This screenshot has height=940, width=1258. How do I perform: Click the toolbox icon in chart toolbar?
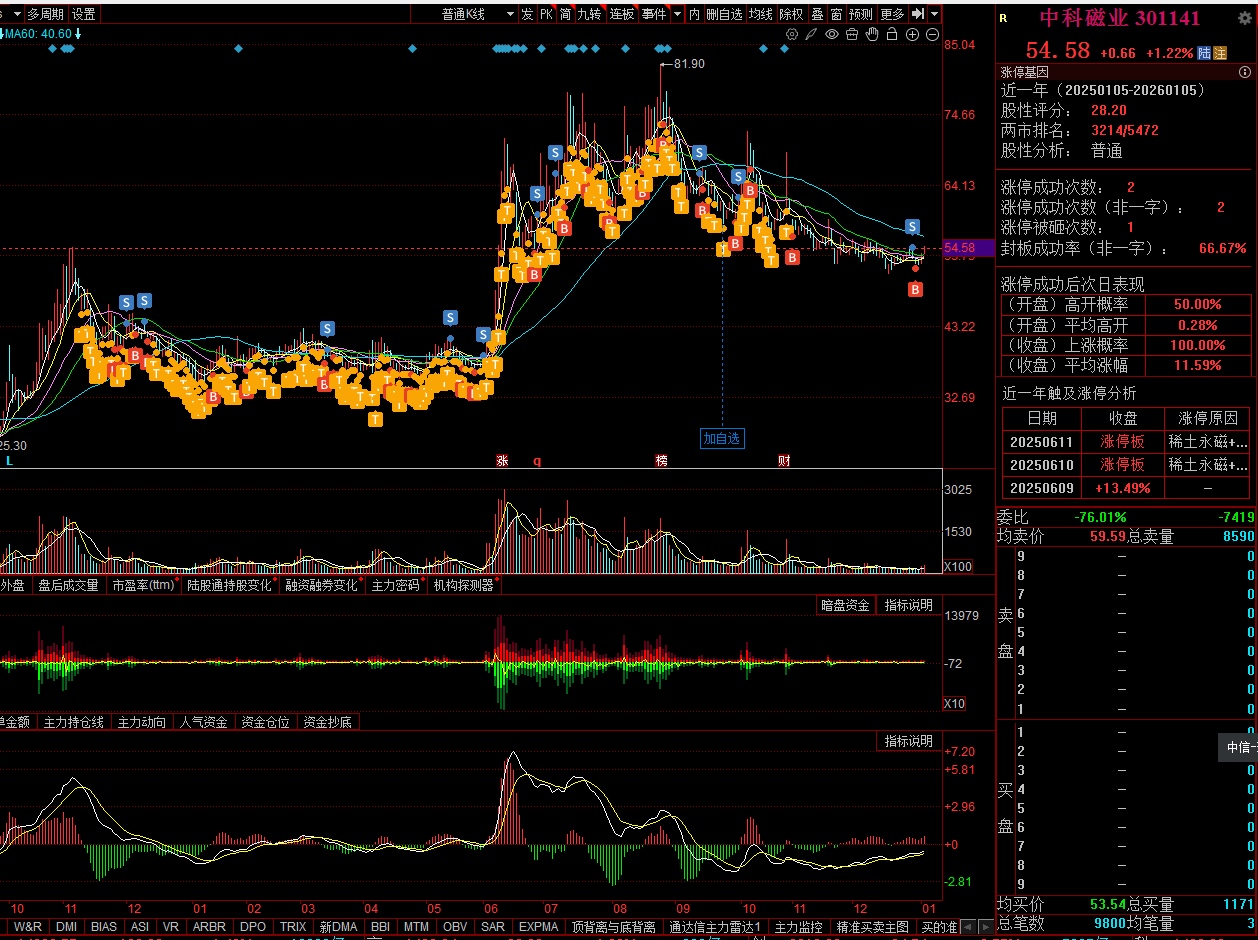click(x=852, y=34)
